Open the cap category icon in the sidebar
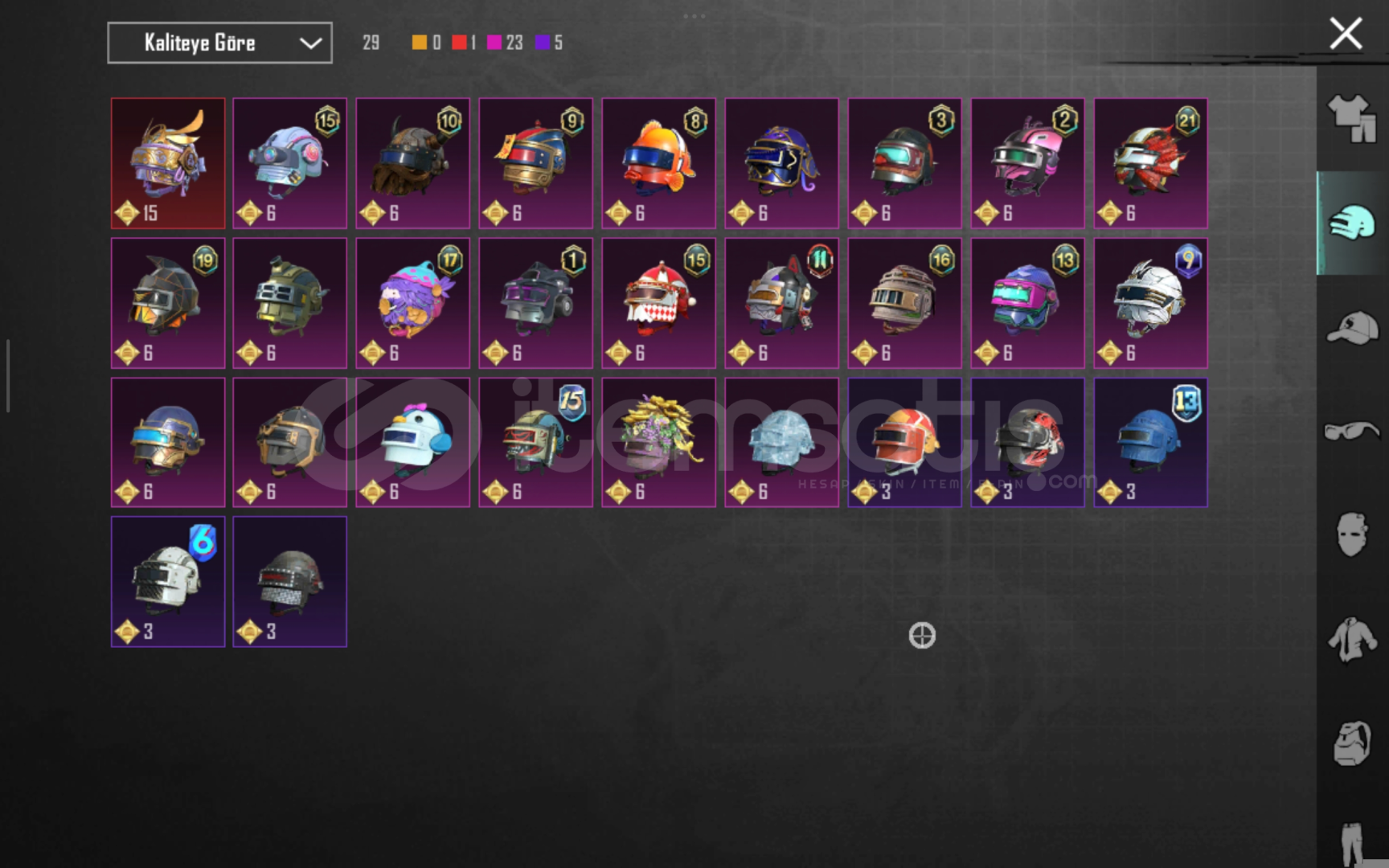This screenshot has width=1389, height=868. (1352, 328)
